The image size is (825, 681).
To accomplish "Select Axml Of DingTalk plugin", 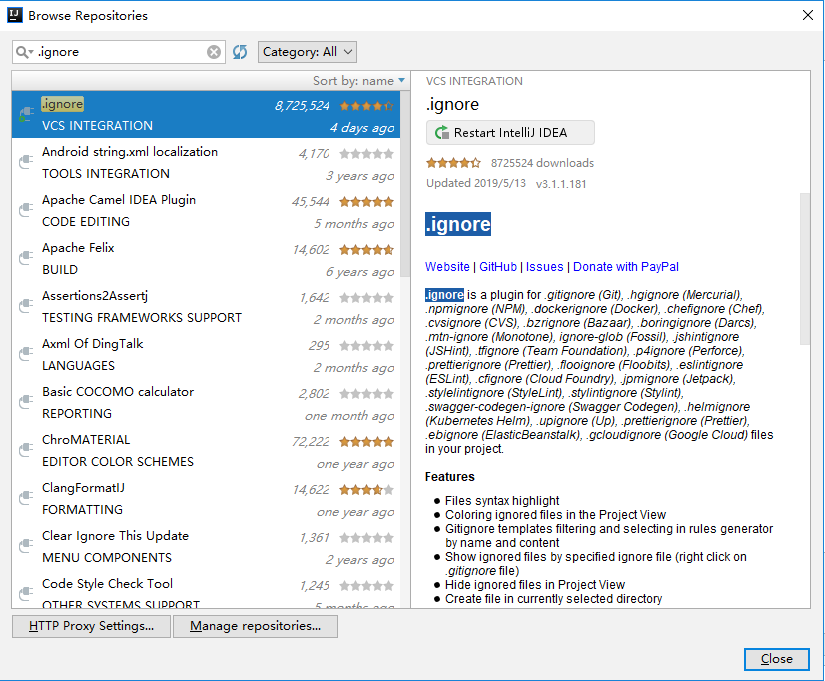I will [206, 354].
